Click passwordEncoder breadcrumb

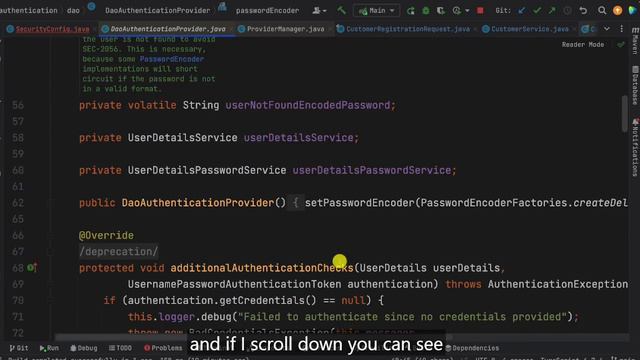point(267,11)
